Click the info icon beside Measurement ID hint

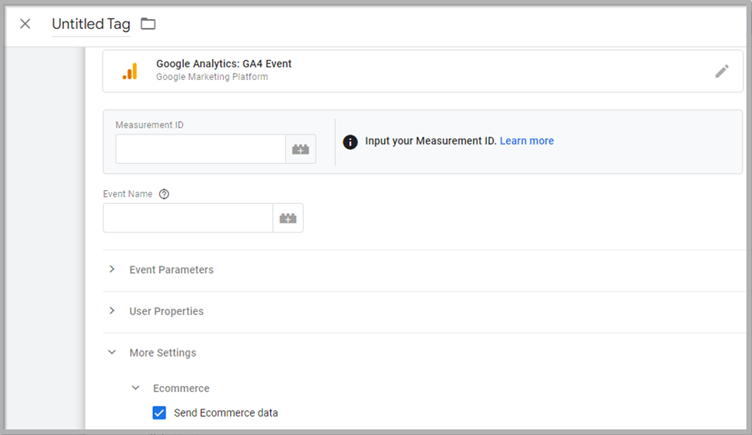[350, 142]
